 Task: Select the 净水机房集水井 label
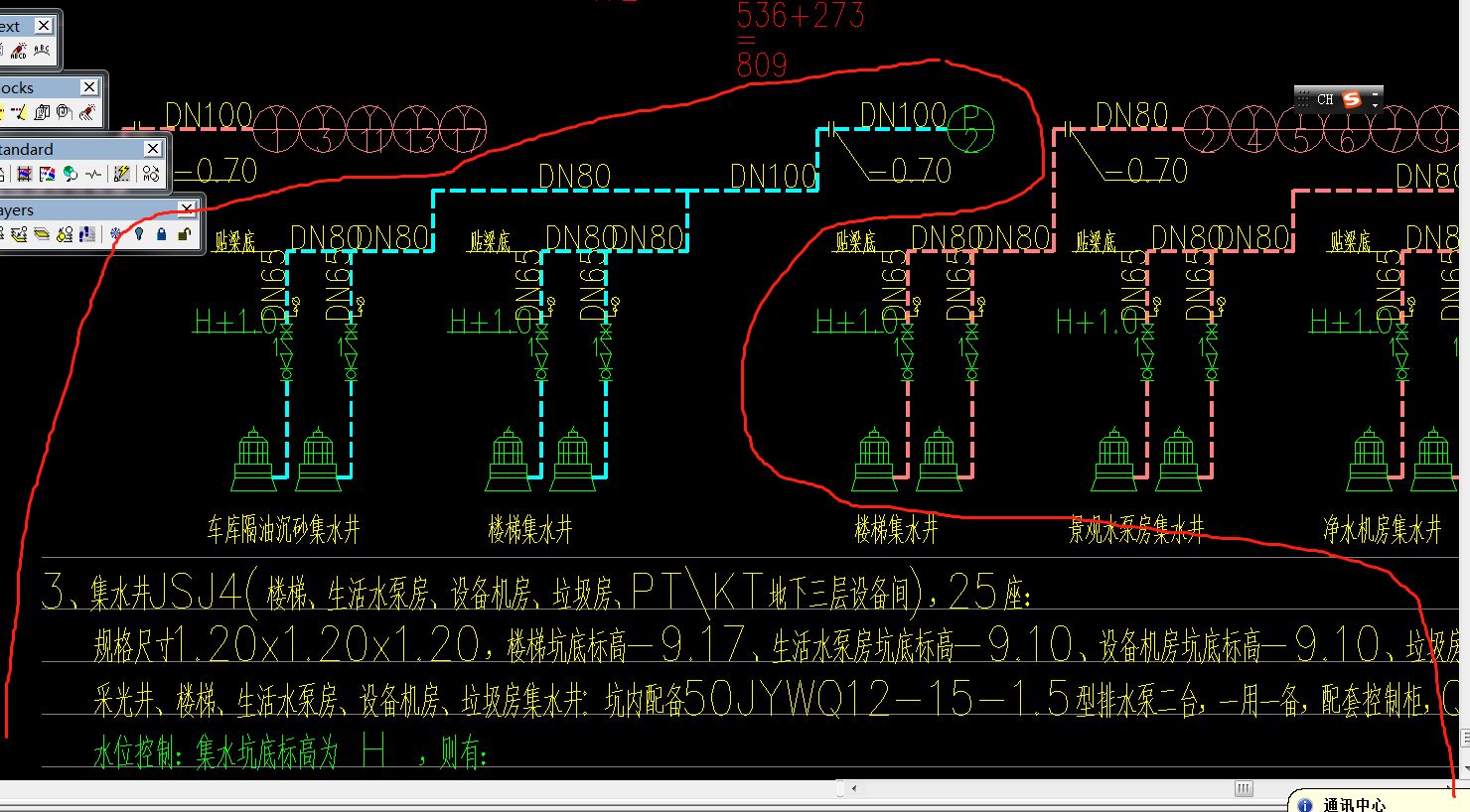1382,529
